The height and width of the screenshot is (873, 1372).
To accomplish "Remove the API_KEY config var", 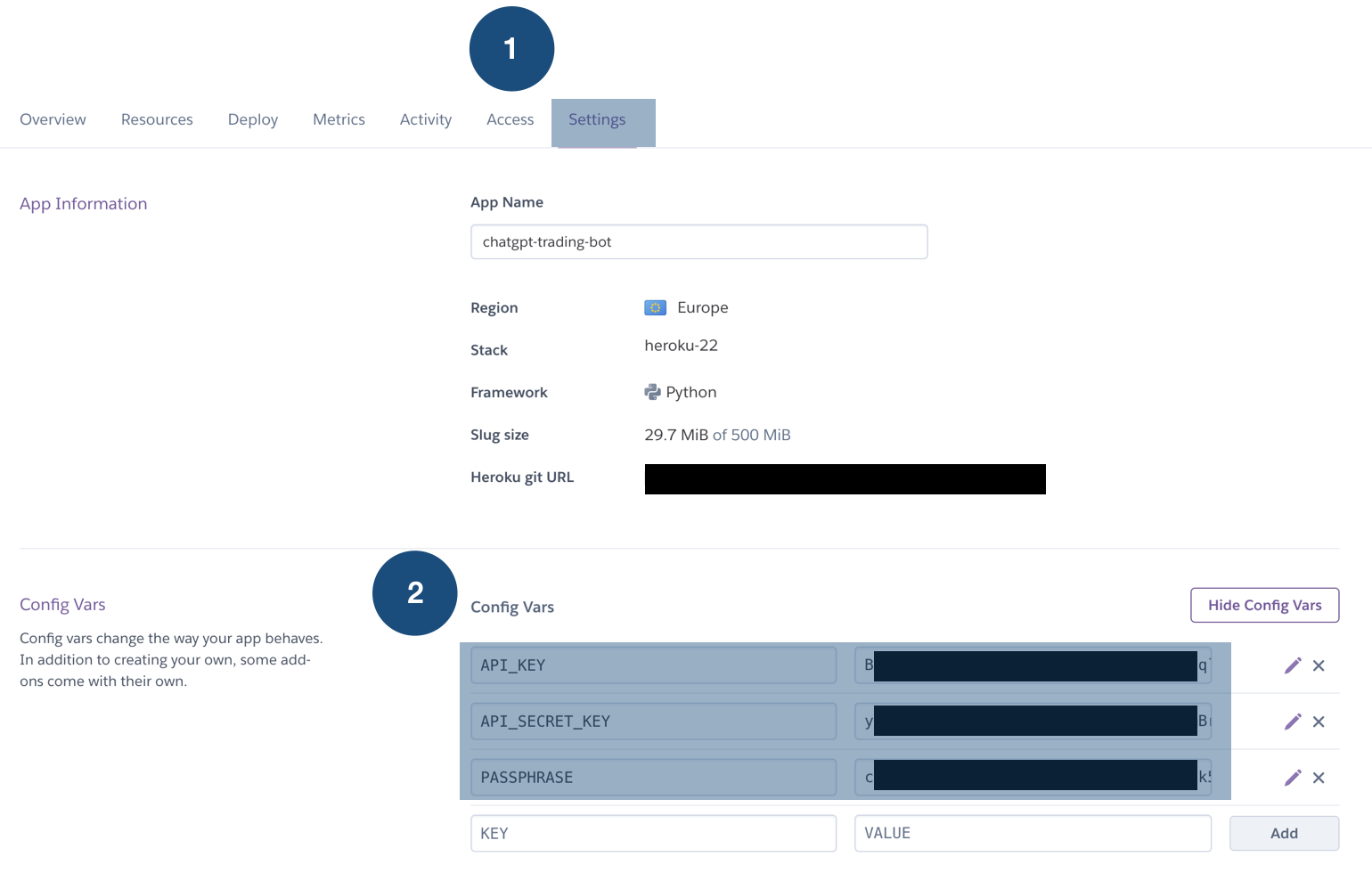I will coord(1319,665).
